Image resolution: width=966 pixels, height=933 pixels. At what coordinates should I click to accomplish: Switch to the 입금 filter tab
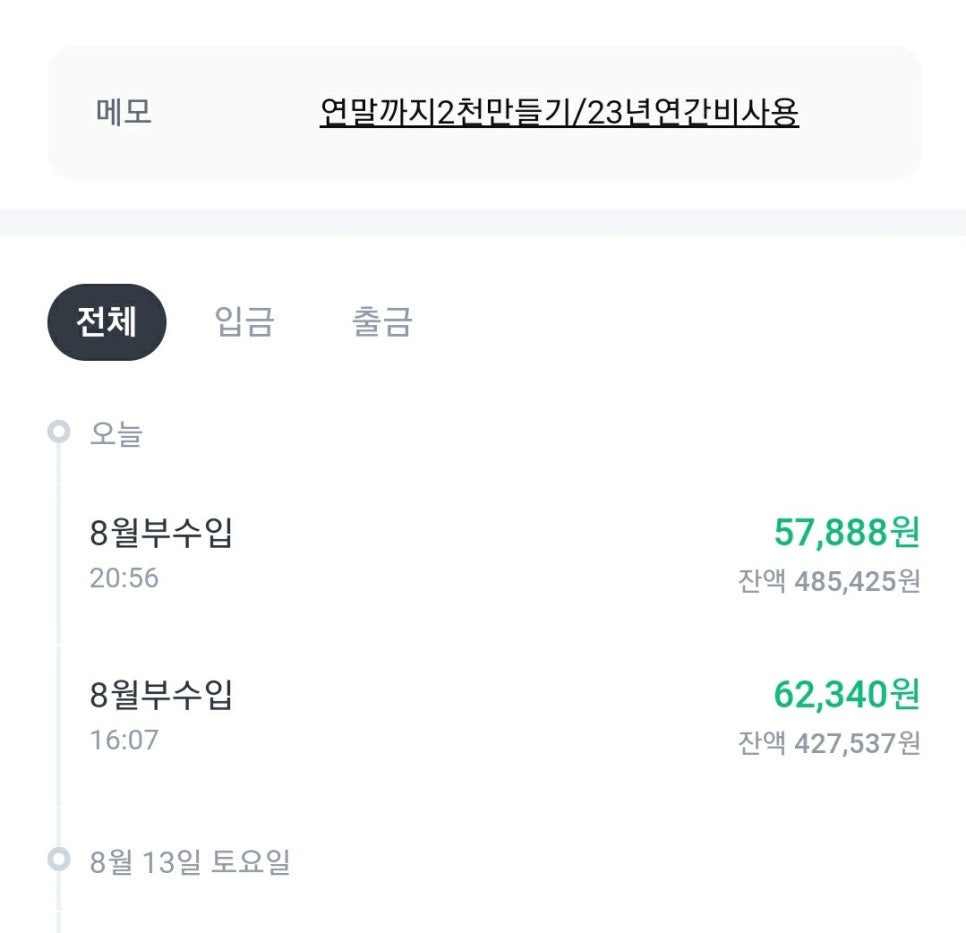click(x=243, y=322)
